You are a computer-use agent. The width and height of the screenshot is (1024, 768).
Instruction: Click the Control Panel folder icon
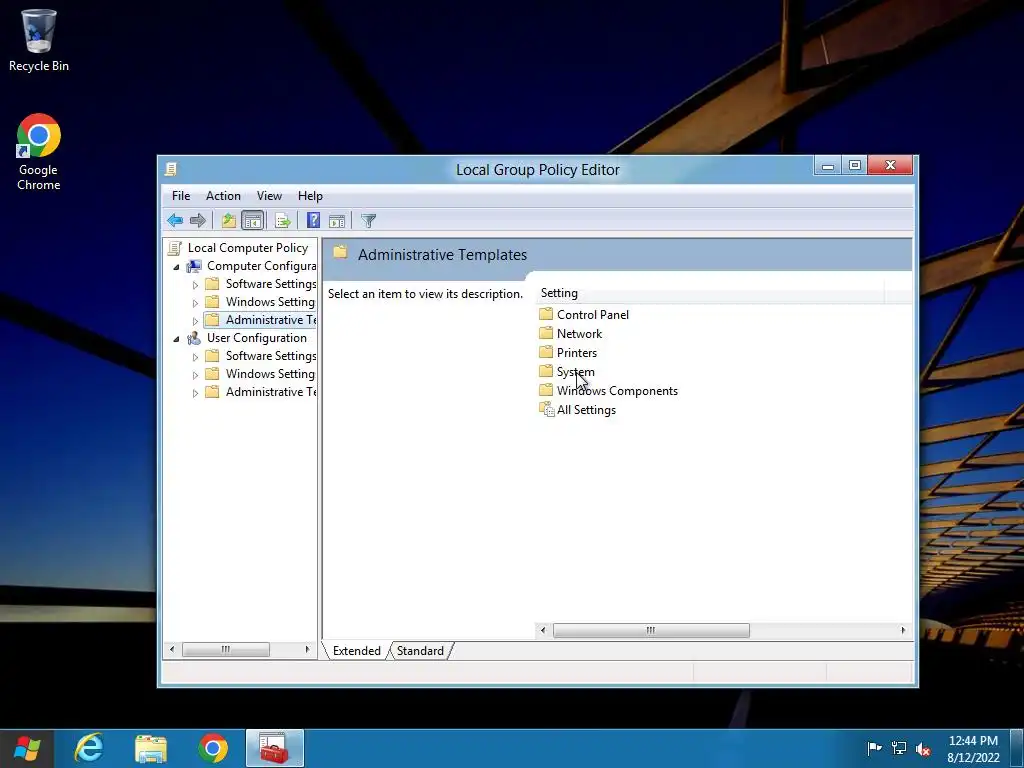[x=546, y=314]
